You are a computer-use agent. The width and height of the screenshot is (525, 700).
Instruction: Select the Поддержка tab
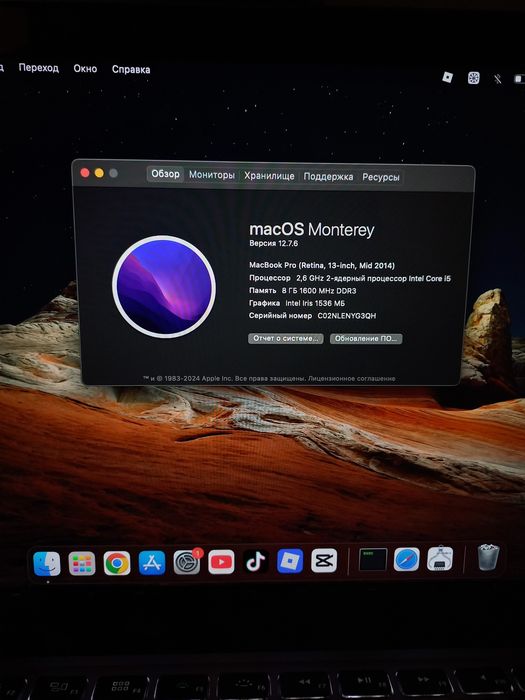(328, 177)
